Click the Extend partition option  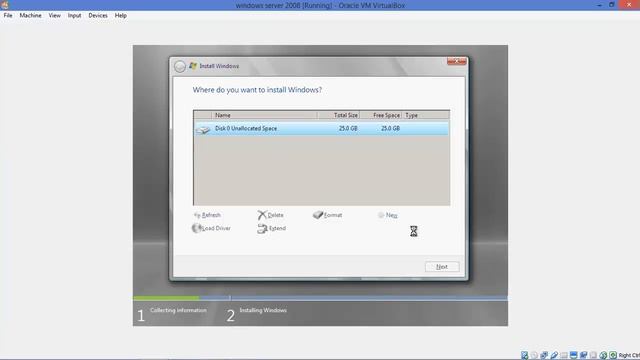(x=271, y=229)
